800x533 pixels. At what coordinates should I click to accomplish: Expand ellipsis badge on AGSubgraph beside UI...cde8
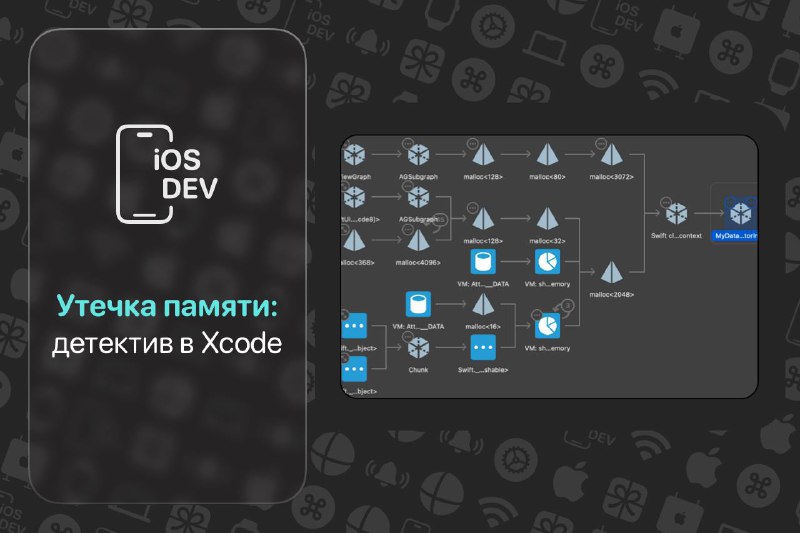point(408,186)
